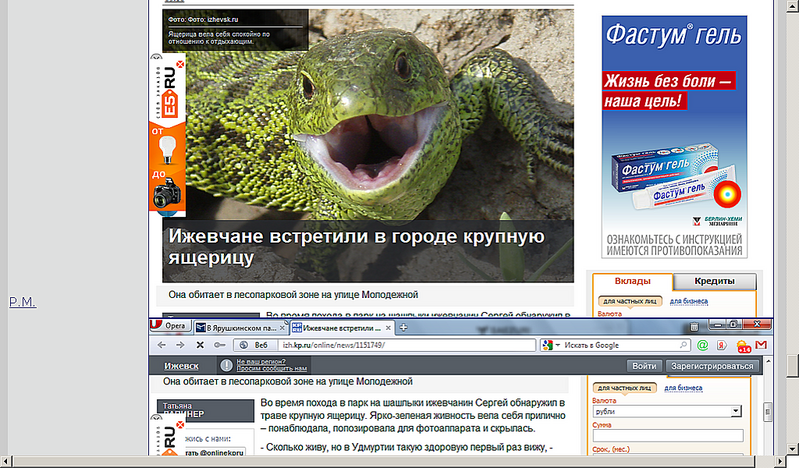Select the 'Ижевчане встретили...' browser tab
Screen dimensions: 799x468
pos(342,328)
